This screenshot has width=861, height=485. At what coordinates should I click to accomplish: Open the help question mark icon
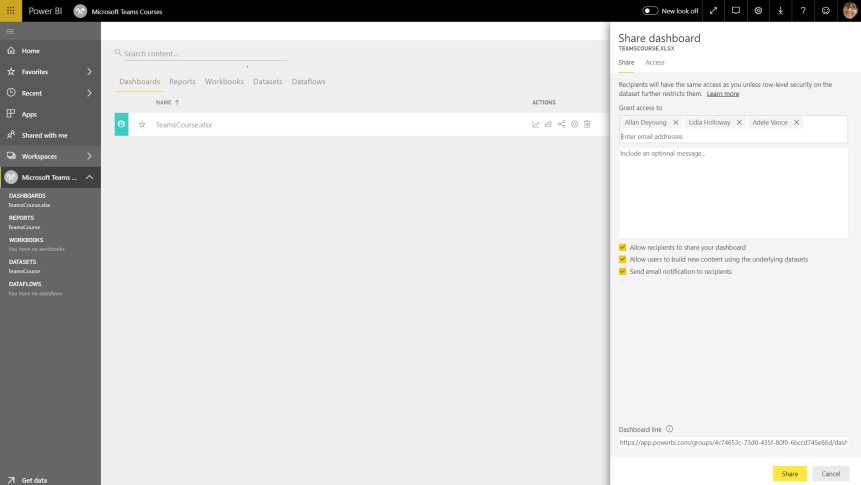tap(803, 11)
